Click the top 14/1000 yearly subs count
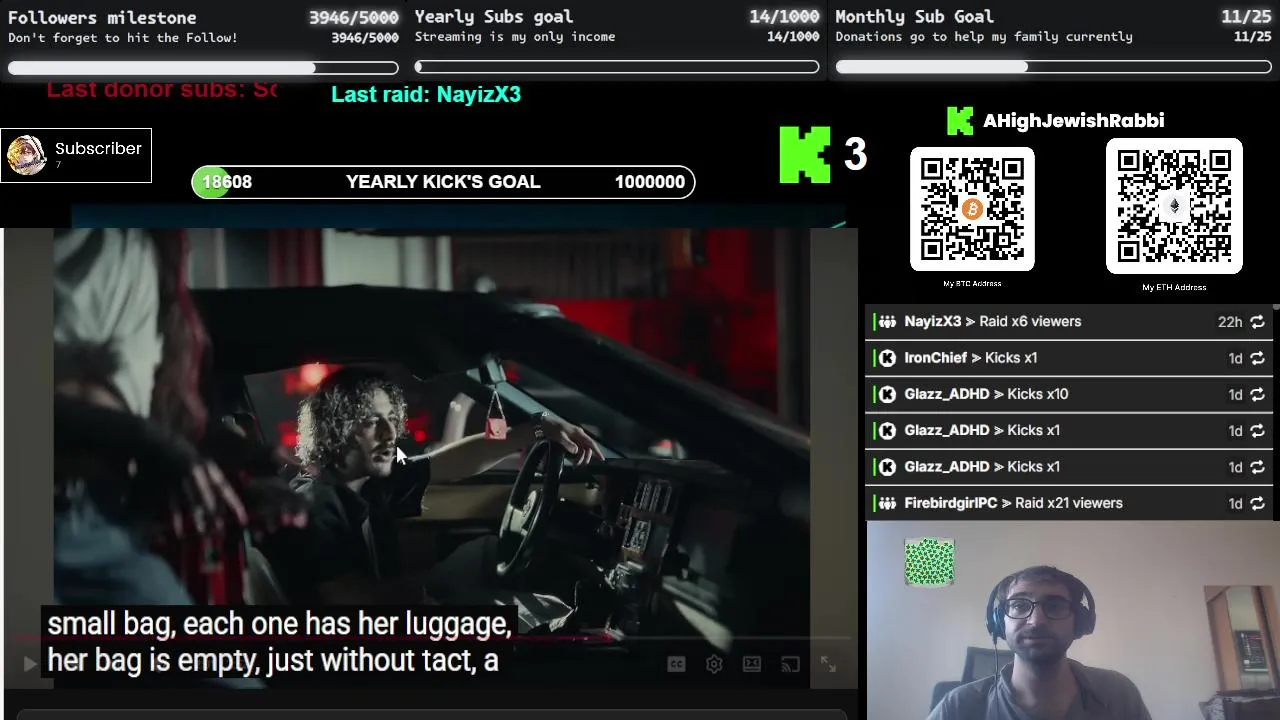1280x720 pixels. click(x=784, y=16)
